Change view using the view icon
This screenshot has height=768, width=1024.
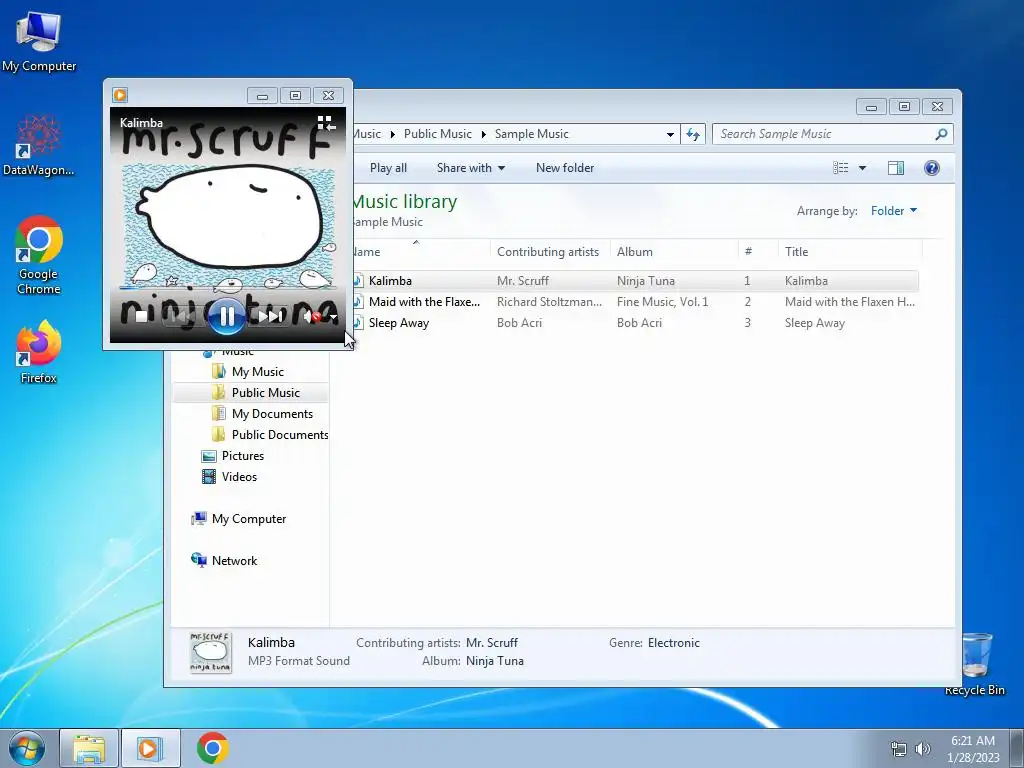840,168
